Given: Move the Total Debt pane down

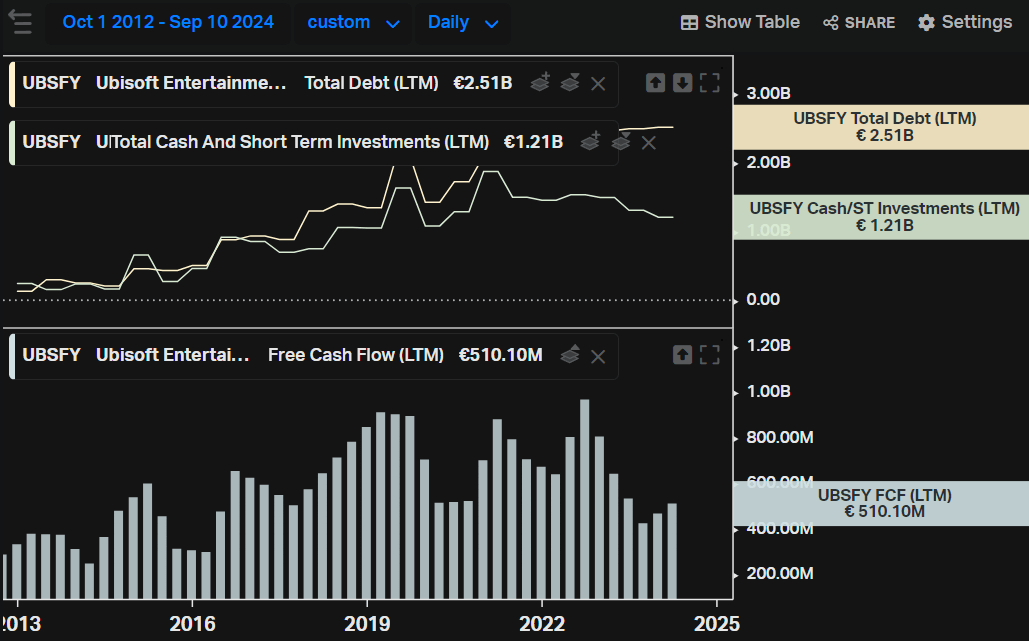Looking at the screenshot, I should point(683,83).
